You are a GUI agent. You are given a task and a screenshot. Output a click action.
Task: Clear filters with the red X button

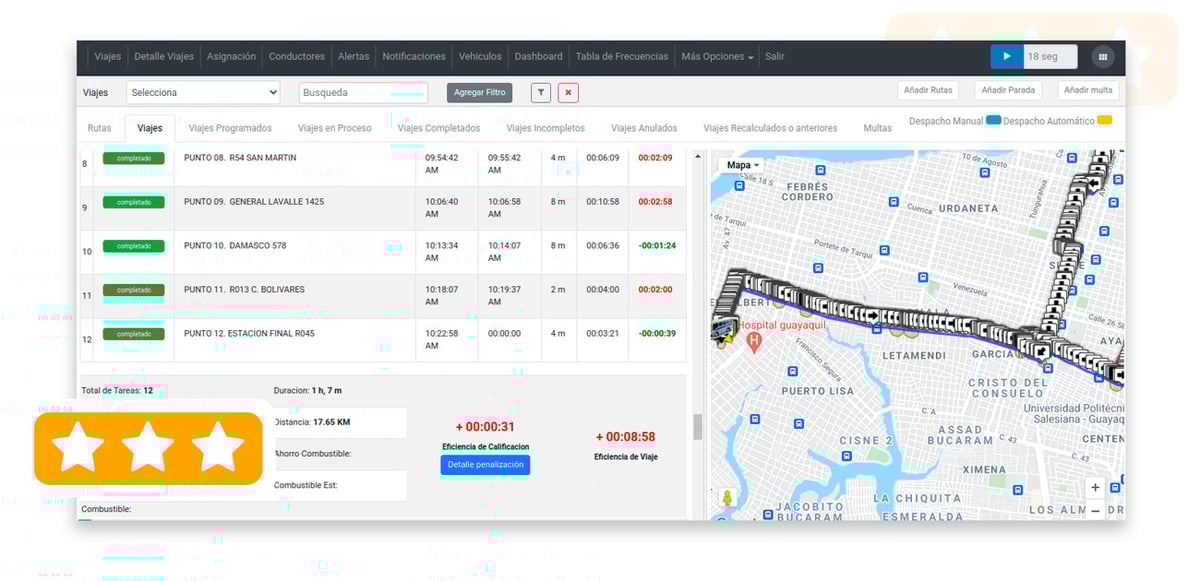568,93
